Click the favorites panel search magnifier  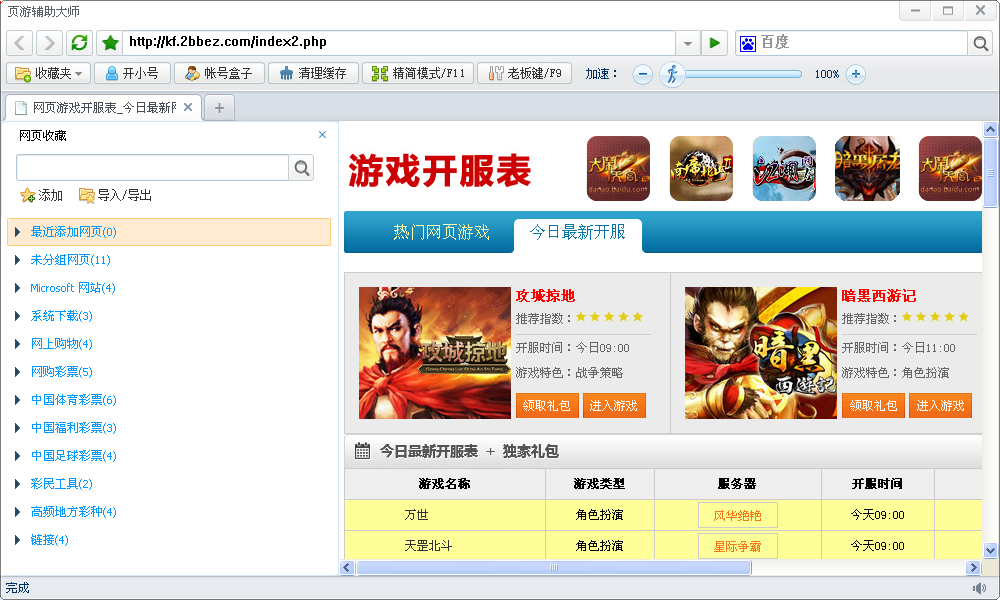pos(302,168)
